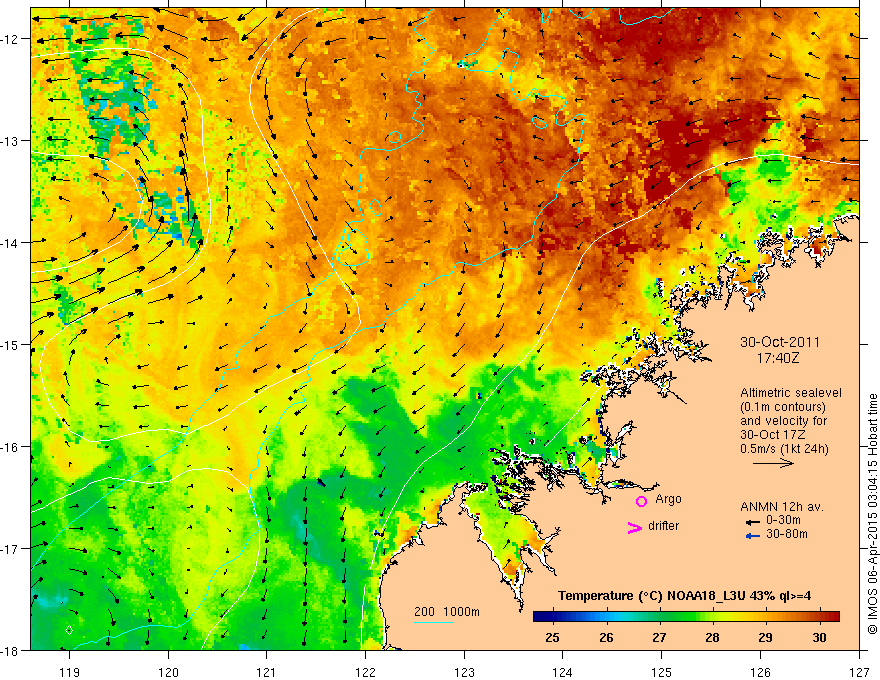The width and height of the screenshot is (880, 680).
Task: Click the '200 1000m' bathymetry label
Action: click(447, 612)
